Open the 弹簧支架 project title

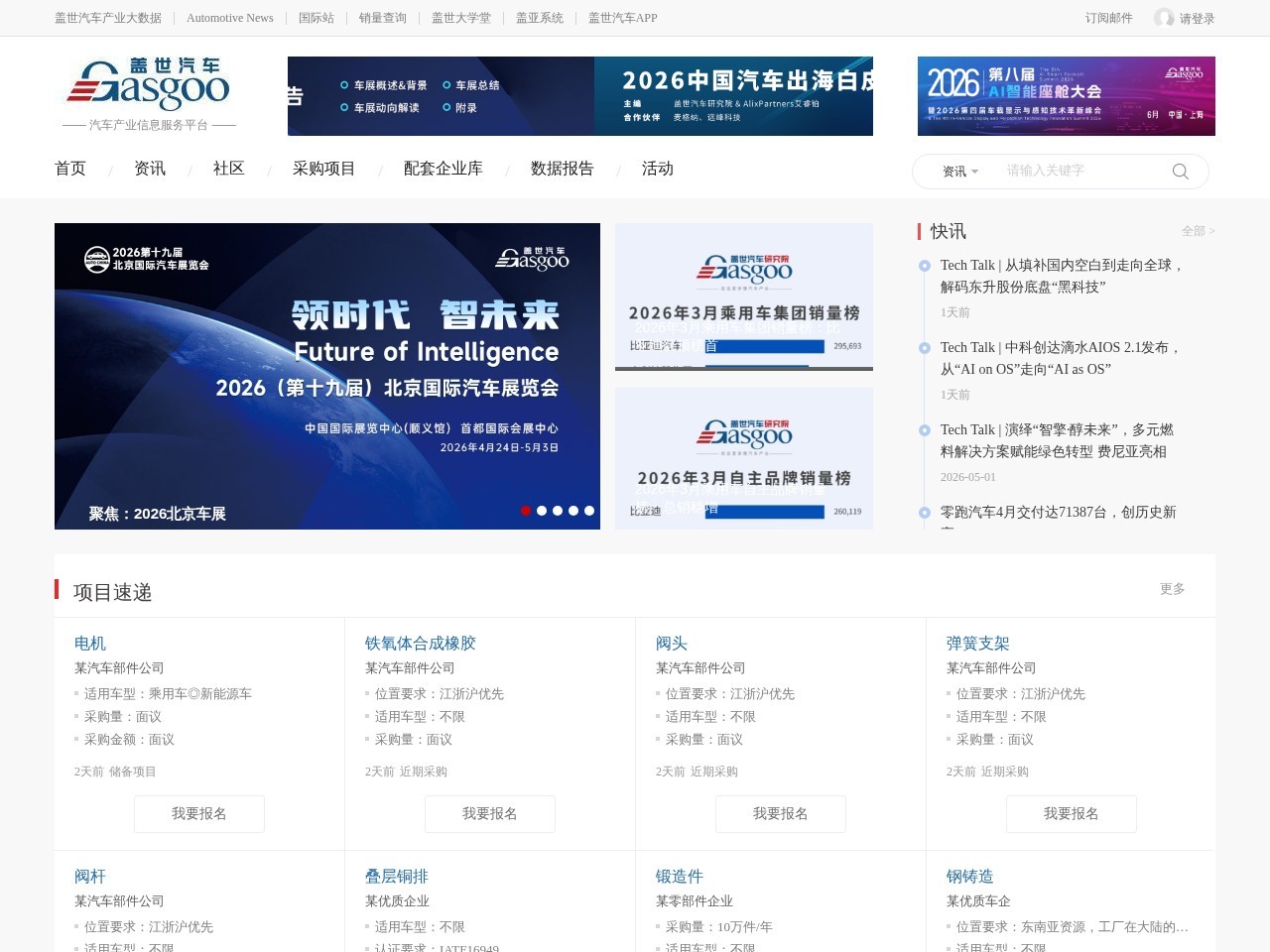[x=978, y=644]
